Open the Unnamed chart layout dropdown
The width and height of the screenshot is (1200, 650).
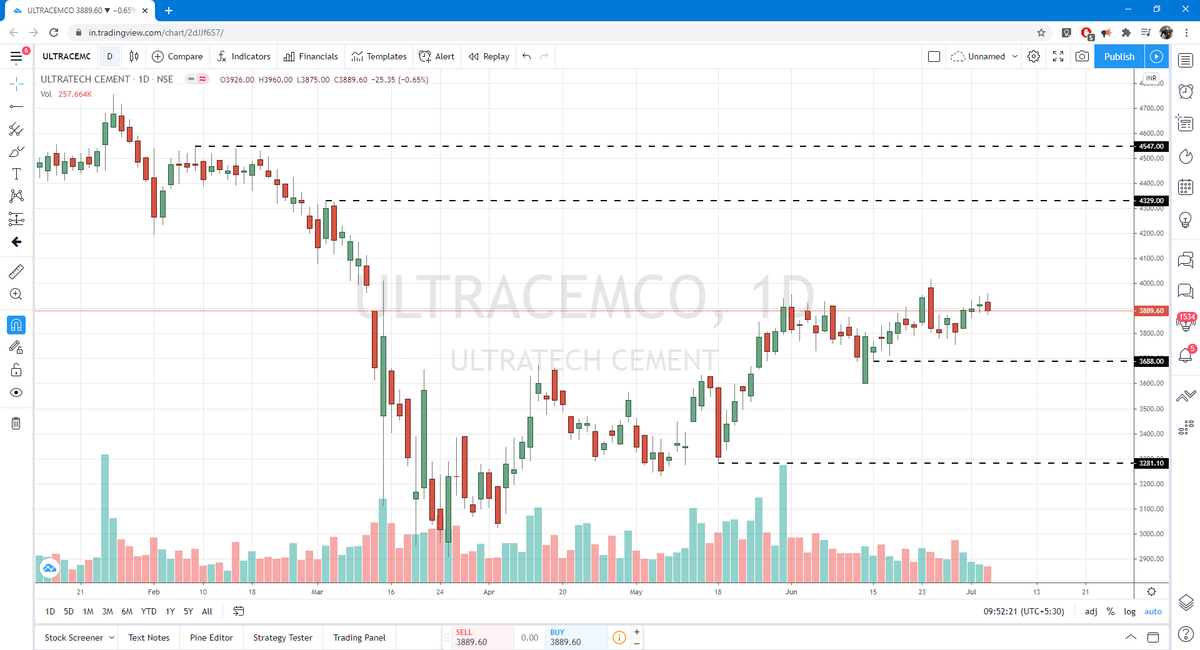(984, 56)
